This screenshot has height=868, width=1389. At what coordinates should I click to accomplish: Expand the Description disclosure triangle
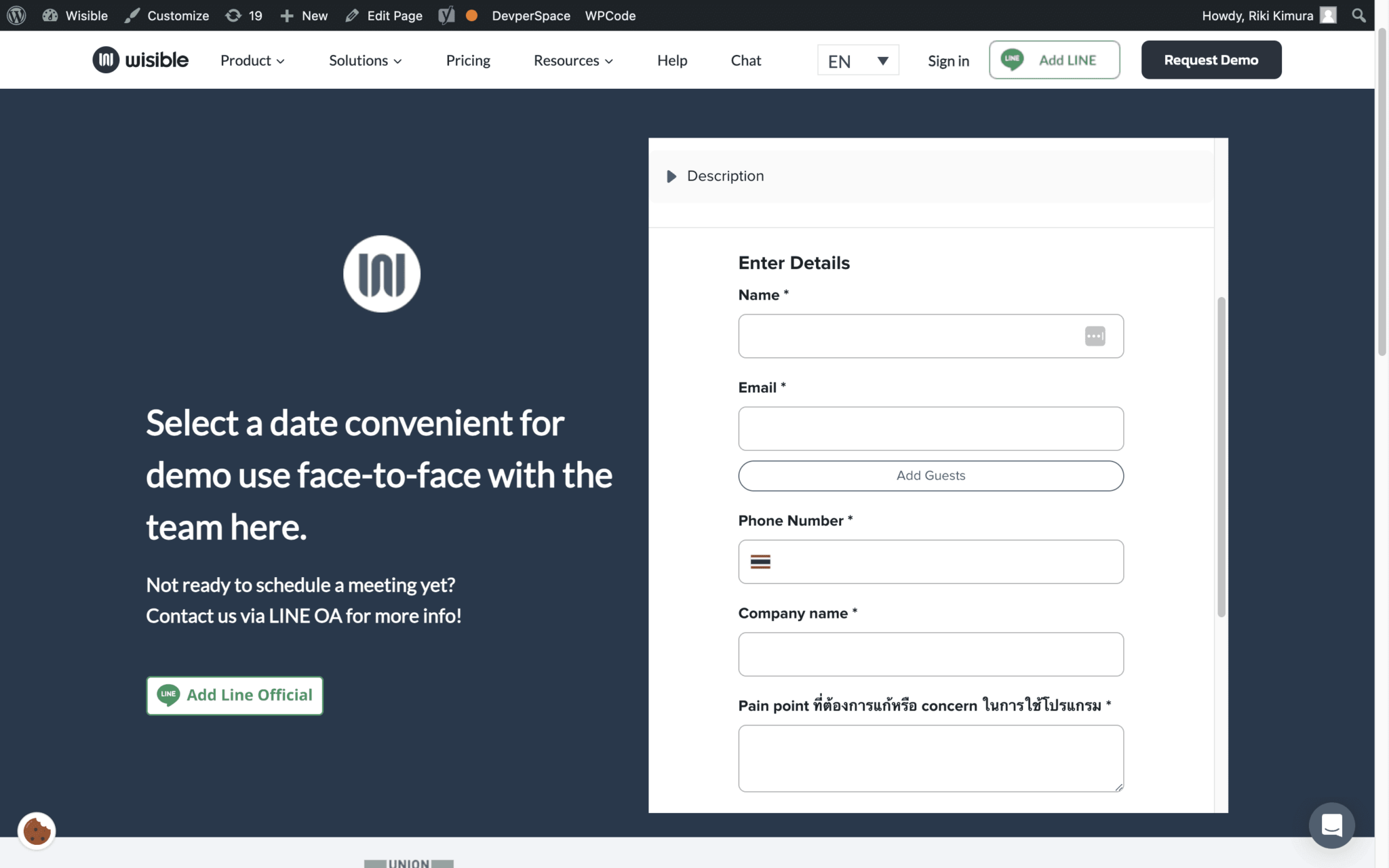(671, 176)
